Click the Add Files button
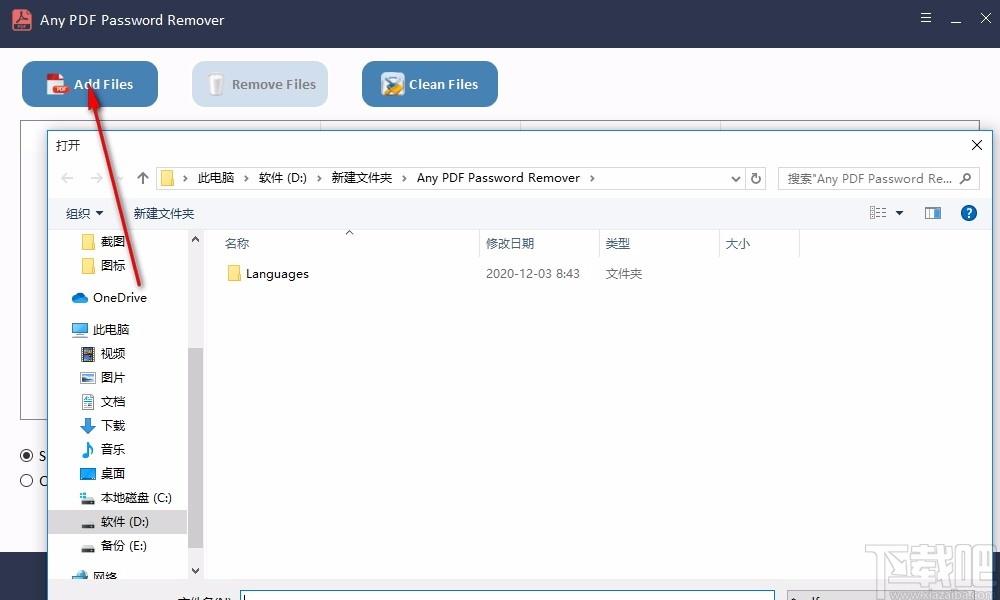1000x600 pixels. coord(90,84)
